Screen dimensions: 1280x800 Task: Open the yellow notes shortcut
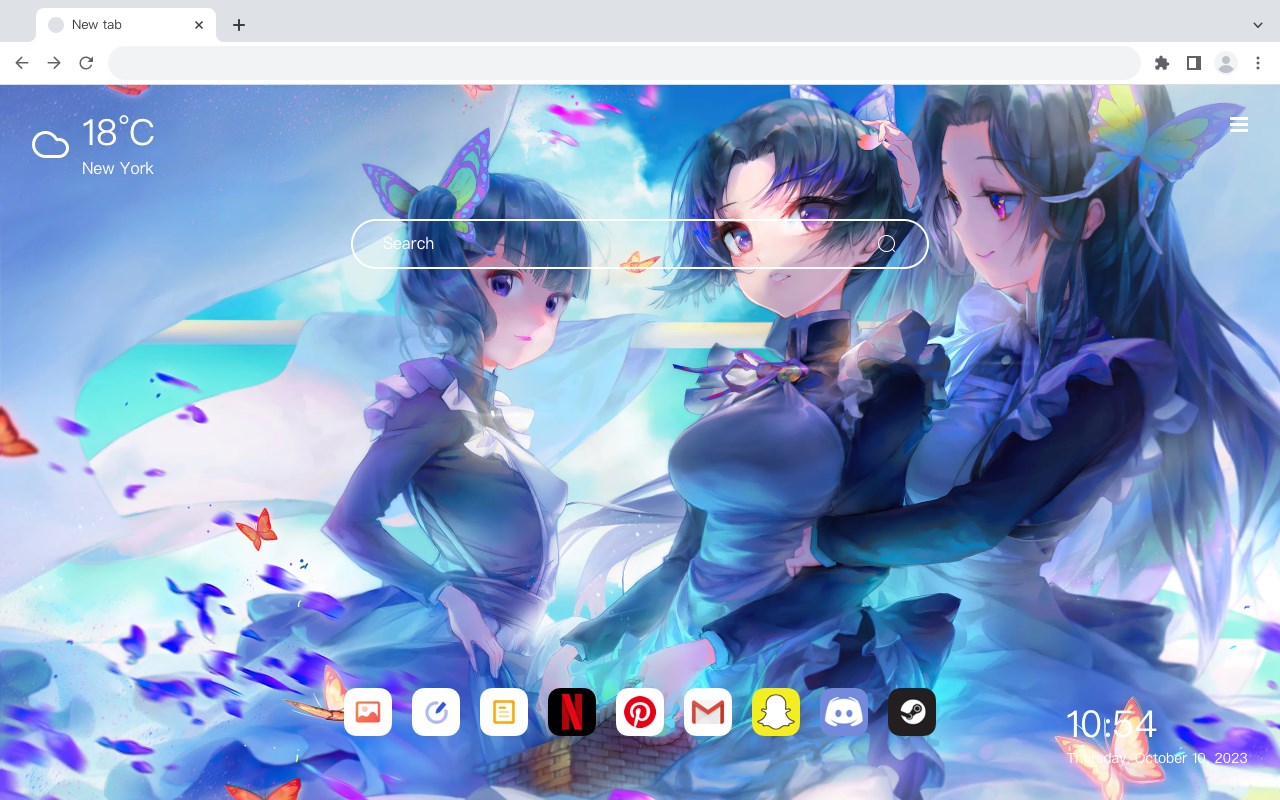[x=504, y=712]
